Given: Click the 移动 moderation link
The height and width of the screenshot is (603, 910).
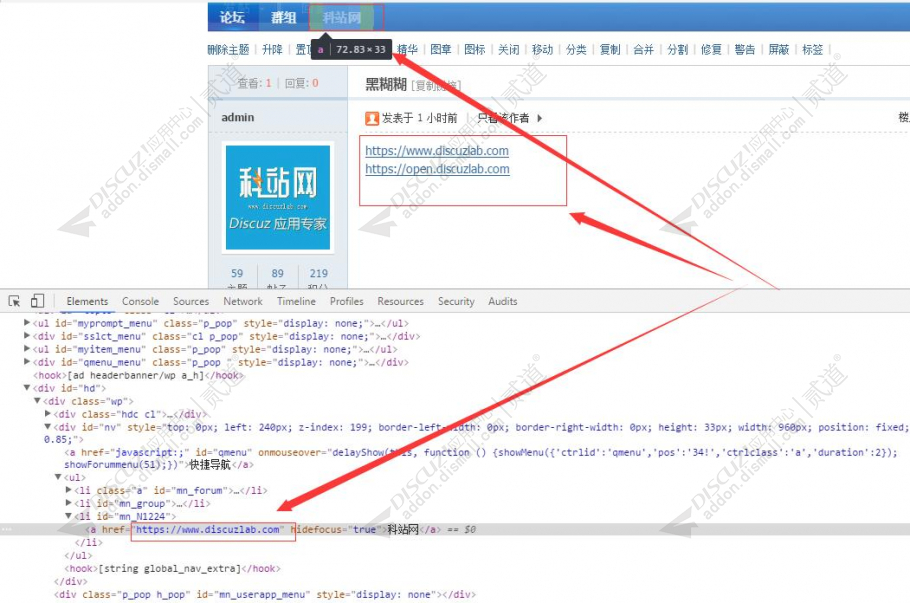Looking at the screenshot, I should click(542, 50).
